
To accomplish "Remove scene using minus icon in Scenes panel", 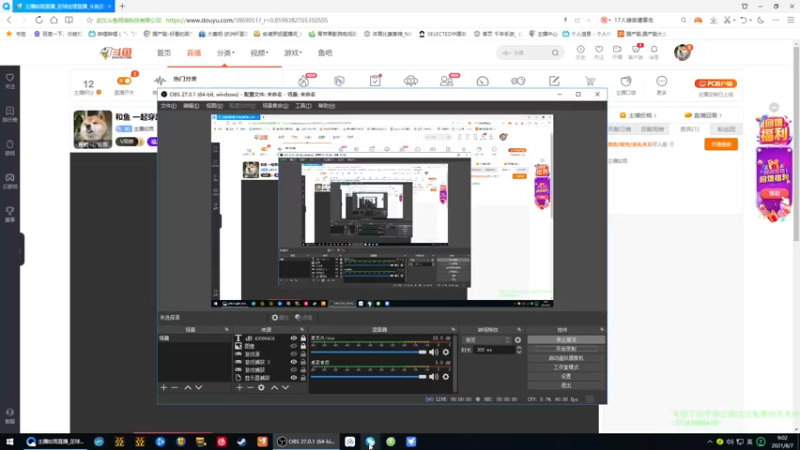I will (x=175, y=388).
